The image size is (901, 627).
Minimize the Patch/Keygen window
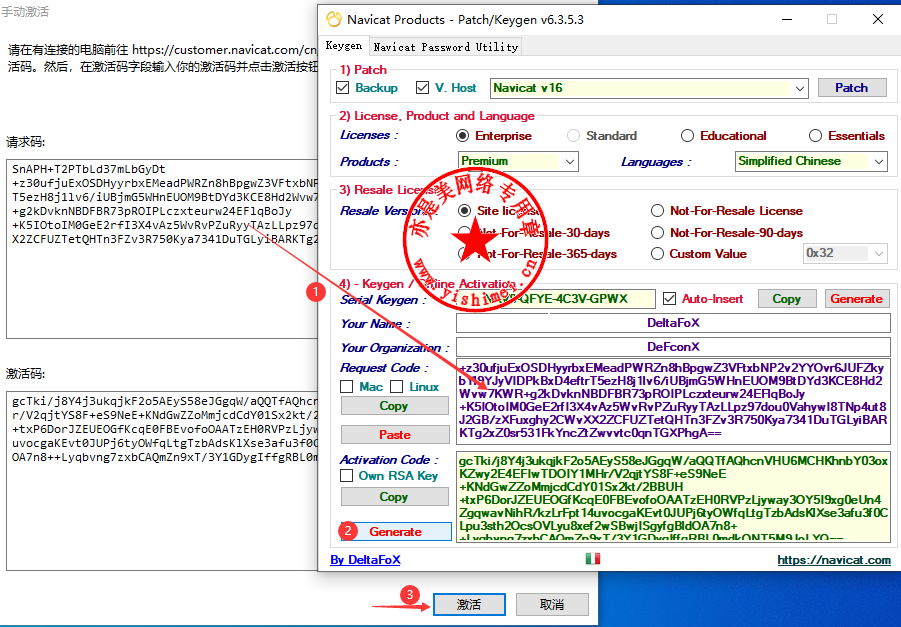(x=787, y=20)
